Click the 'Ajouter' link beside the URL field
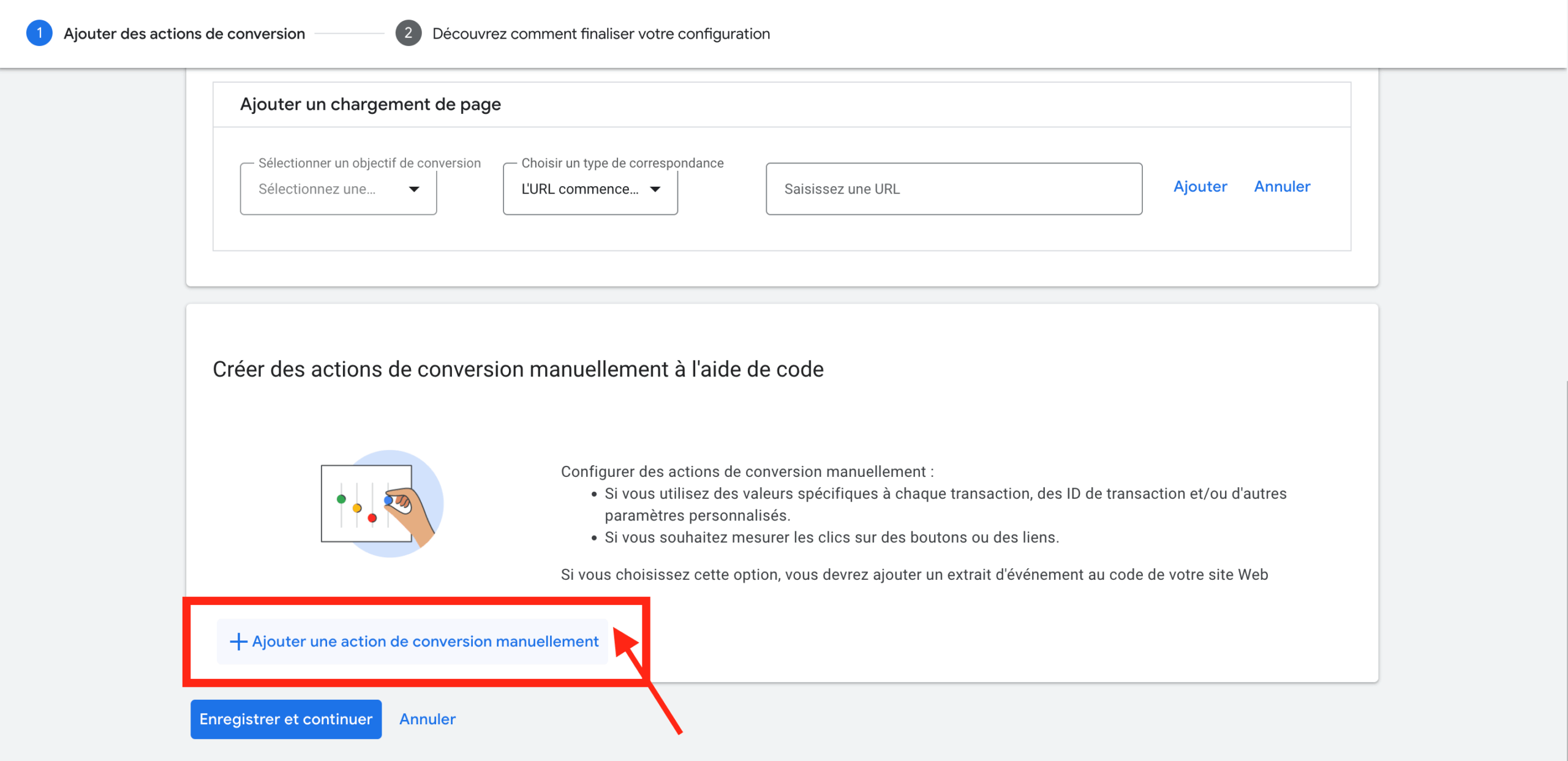1568x761 pixels. 1199,187
